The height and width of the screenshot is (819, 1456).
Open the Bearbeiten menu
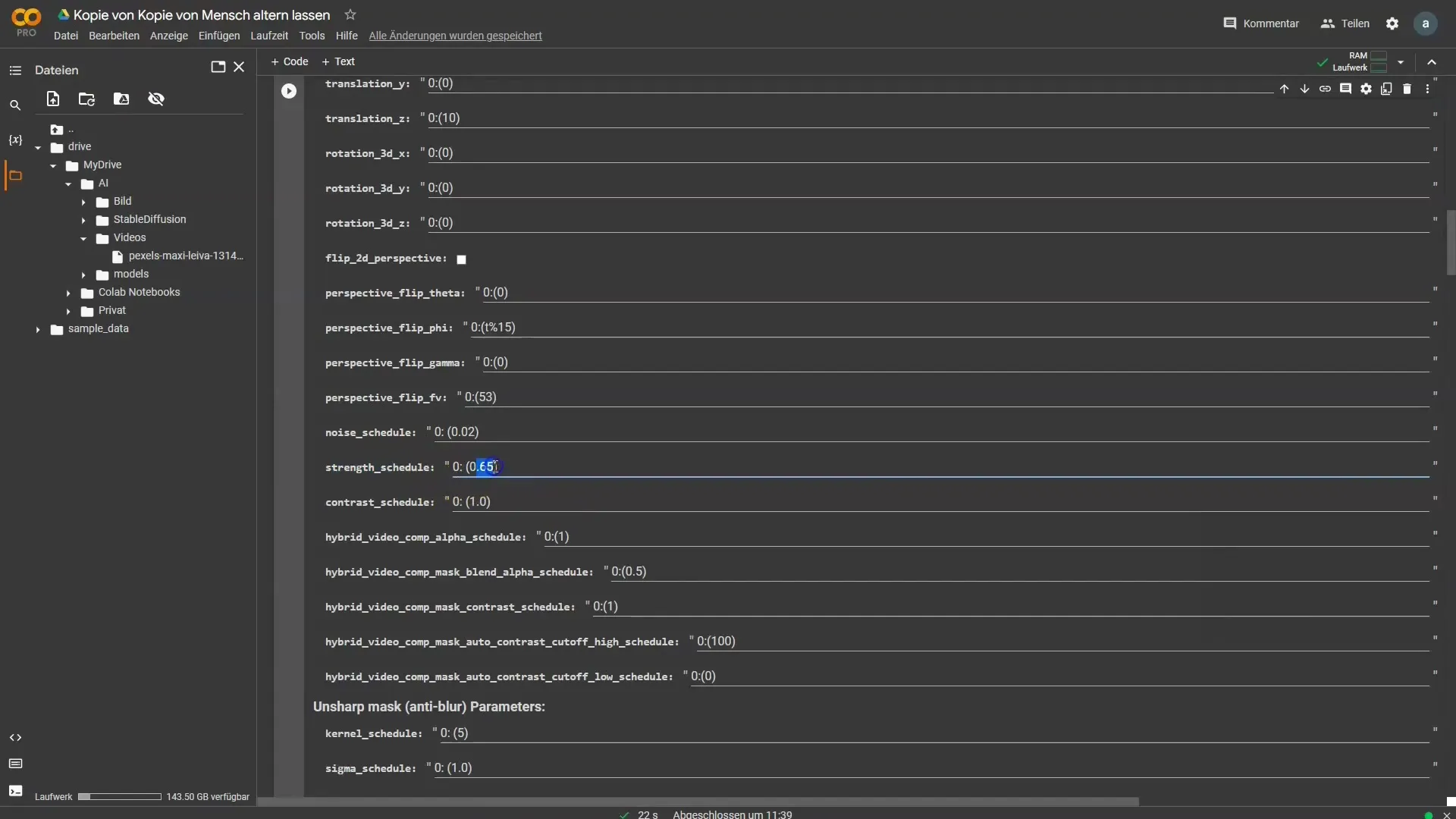pyautogui.click(x=114, y=36)
